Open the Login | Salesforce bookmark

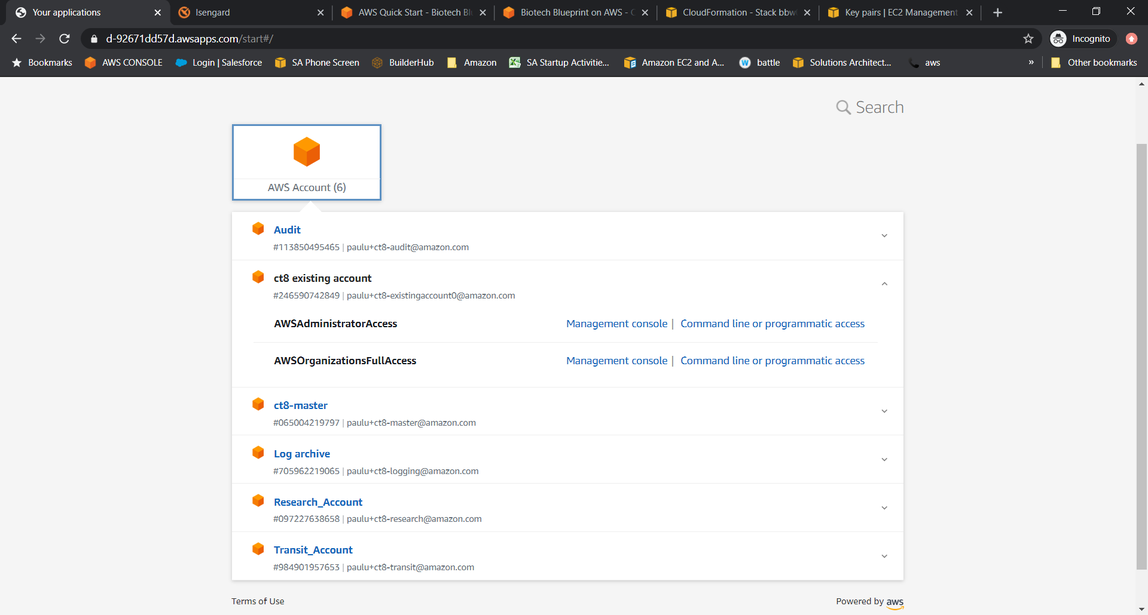[219, 63]
